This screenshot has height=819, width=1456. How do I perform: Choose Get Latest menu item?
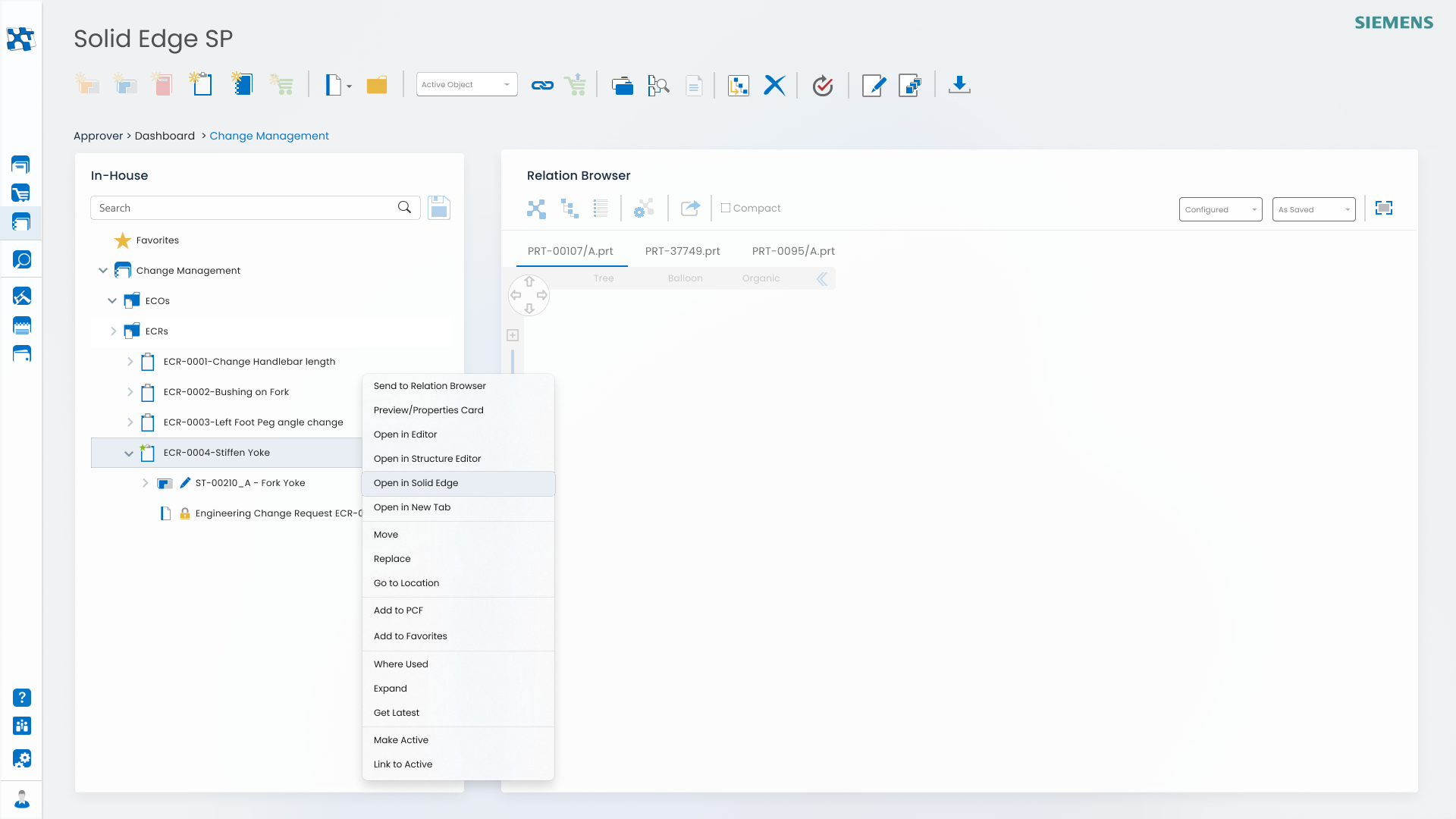pyautogui.click(x=458, y=713)
